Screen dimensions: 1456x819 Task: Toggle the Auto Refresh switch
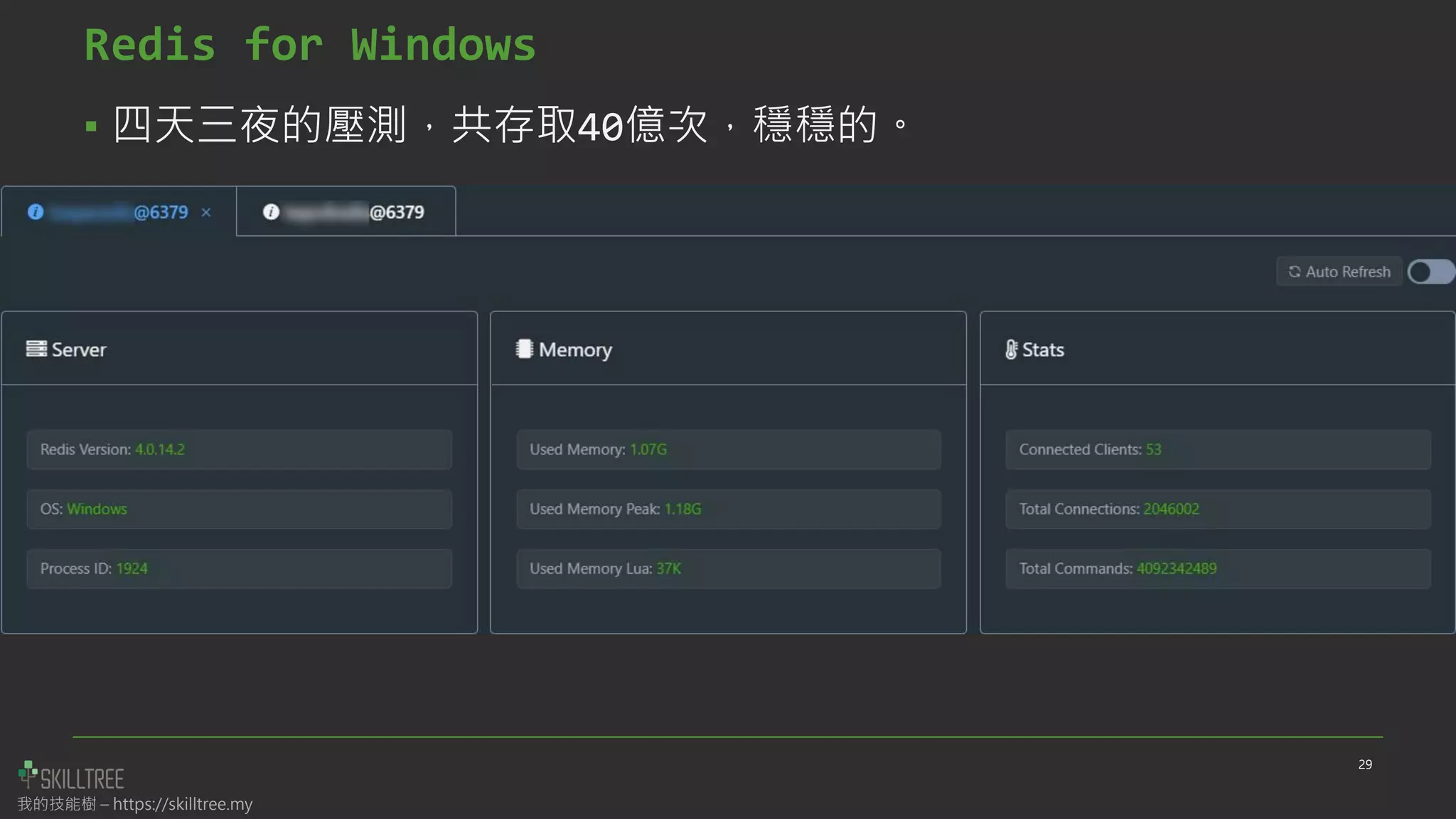1430,272
